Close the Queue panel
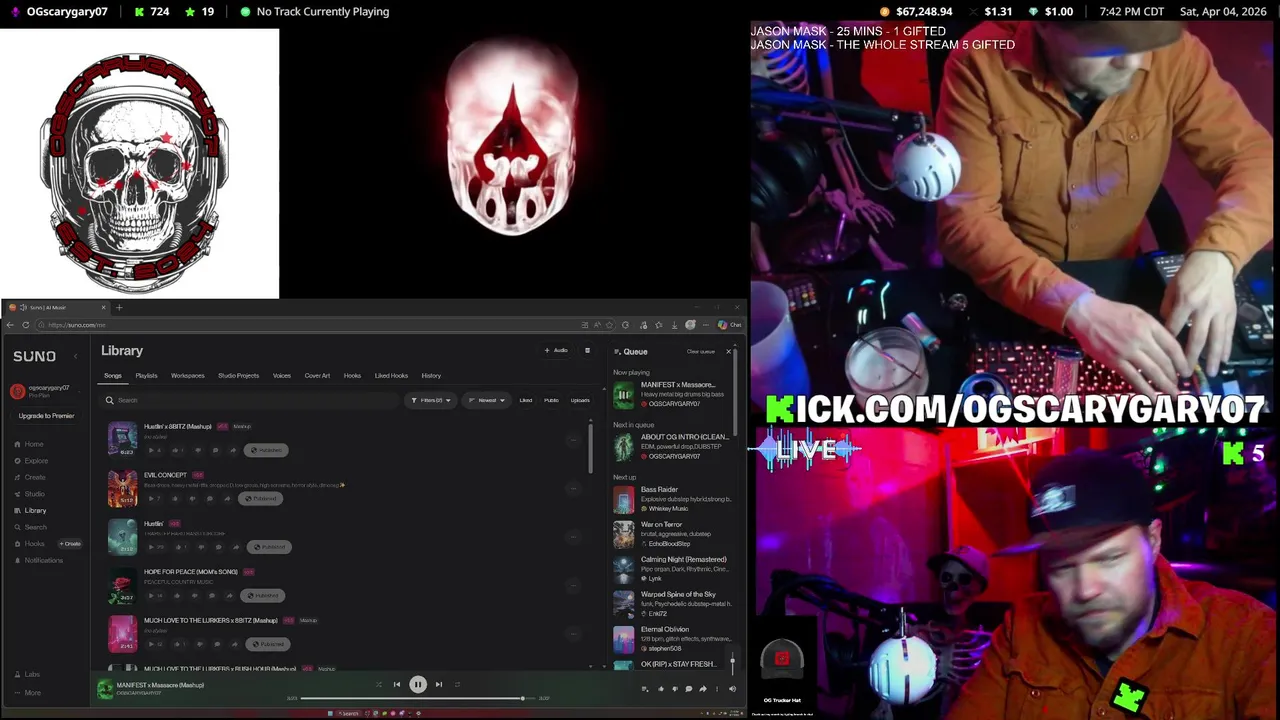 tap(728, 352)
